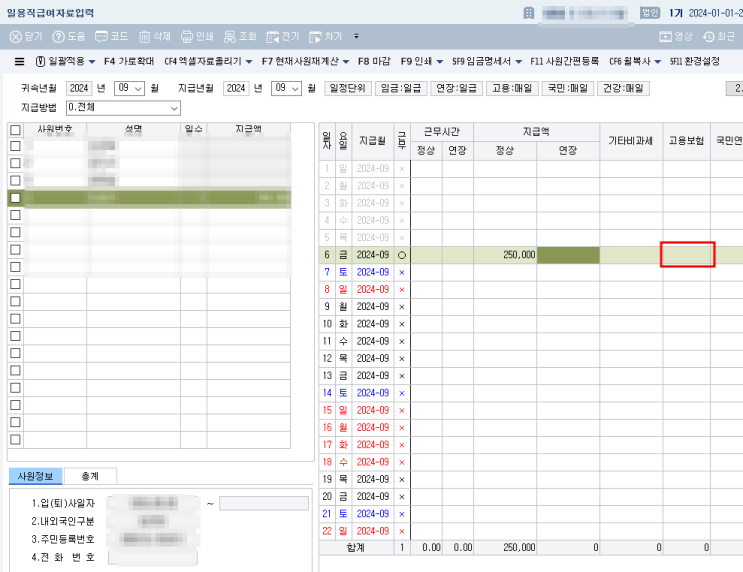Viewport: 743px width, 572px height.
Task: Select the dark green 연장 cell on day 6
Action: pyautogui.click(x=568, y=255)
